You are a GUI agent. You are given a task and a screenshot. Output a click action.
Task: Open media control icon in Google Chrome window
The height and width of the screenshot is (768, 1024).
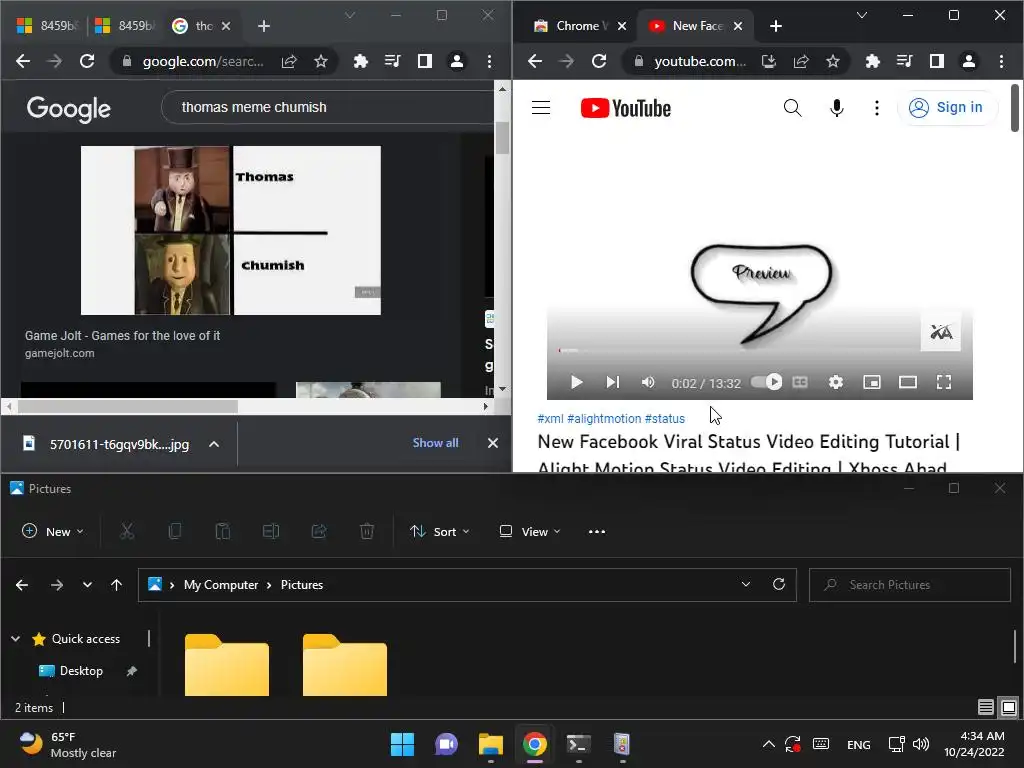tap(392, 61)
